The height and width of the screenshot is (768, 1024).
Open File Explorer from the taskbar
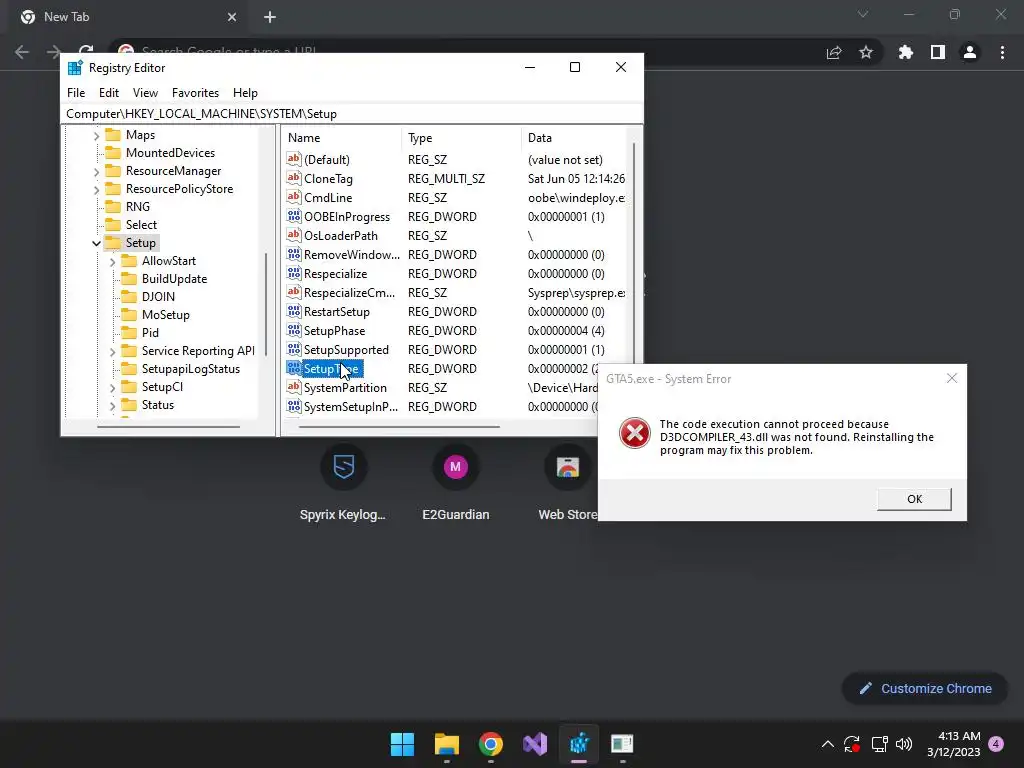point(447,744)
